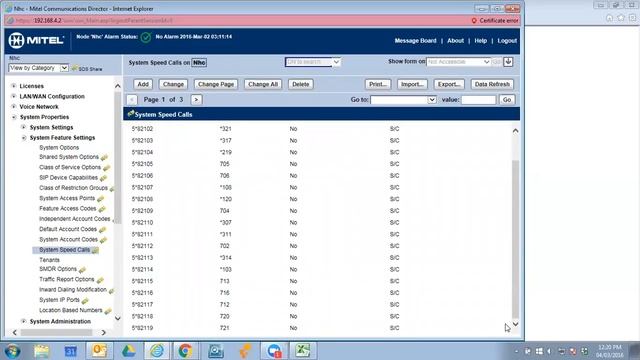The image size is (640, 360).
Task: Click the table vertical scrollbar down arrow
Action: point(515,324)
